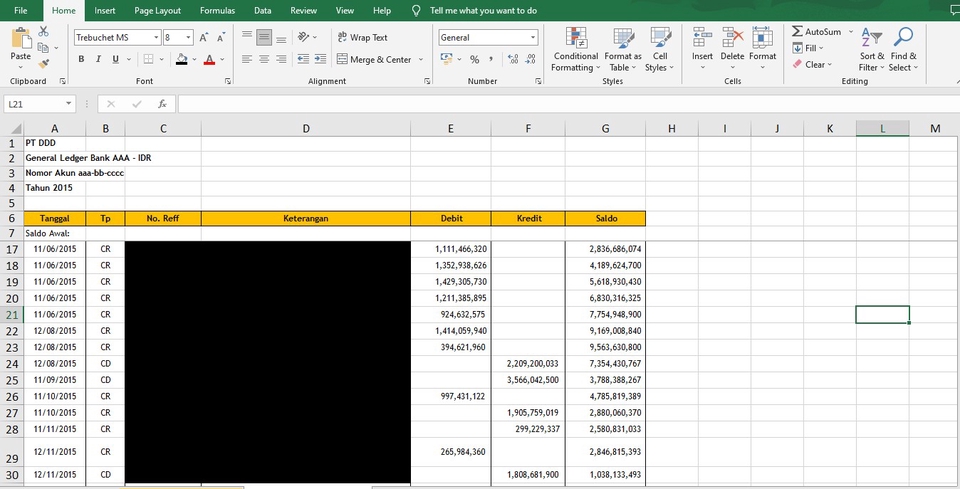Align text left

coord(247,59)
